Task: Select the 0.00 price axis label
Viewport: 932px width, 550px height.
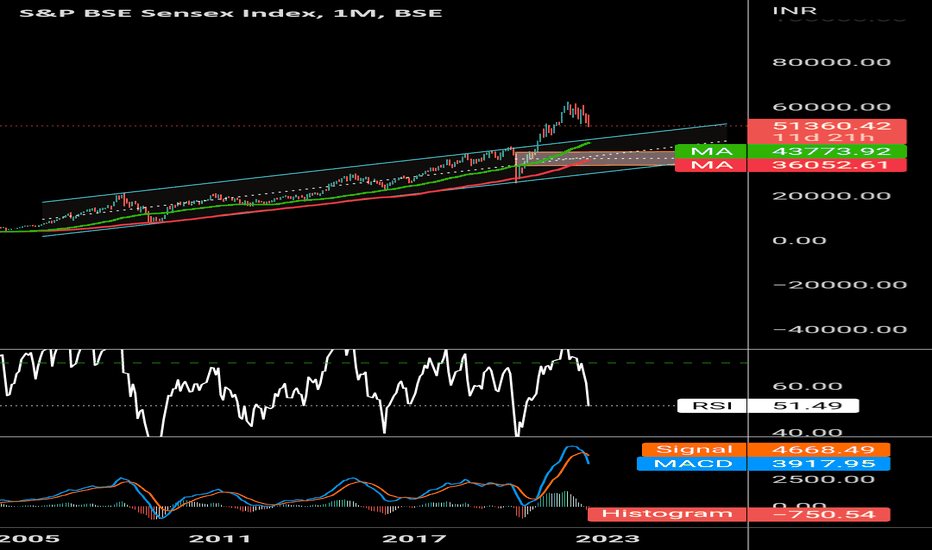Action: click(x=799, y=241)
